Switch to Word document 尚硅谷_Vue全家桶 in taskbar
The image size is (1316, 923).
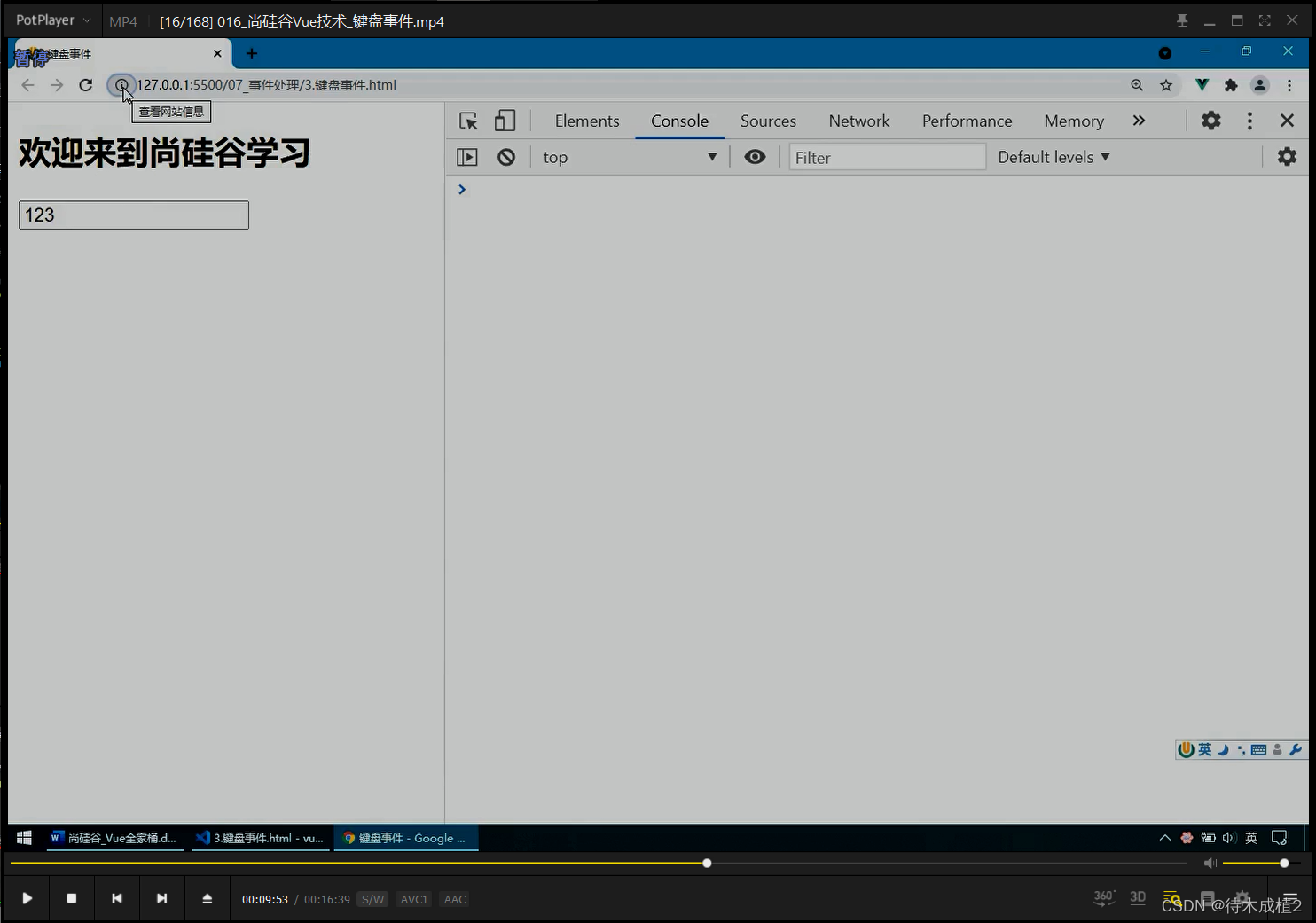(114, 838)
